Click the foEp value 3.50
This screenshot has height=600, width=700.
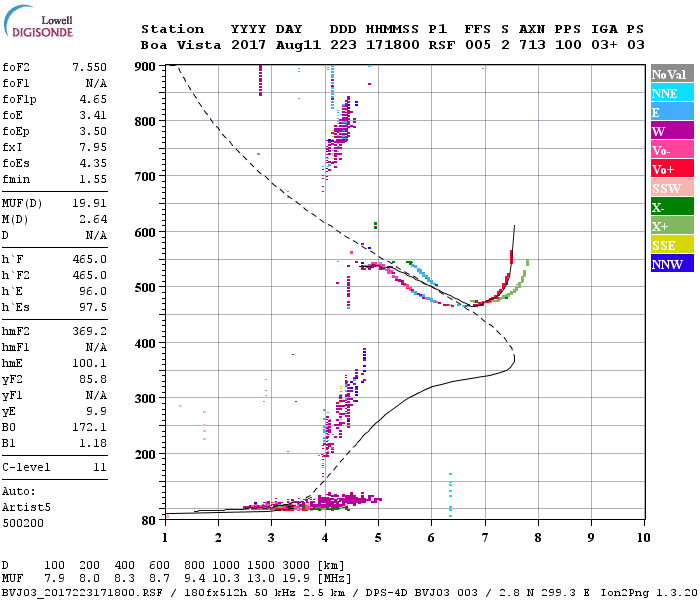93,131
